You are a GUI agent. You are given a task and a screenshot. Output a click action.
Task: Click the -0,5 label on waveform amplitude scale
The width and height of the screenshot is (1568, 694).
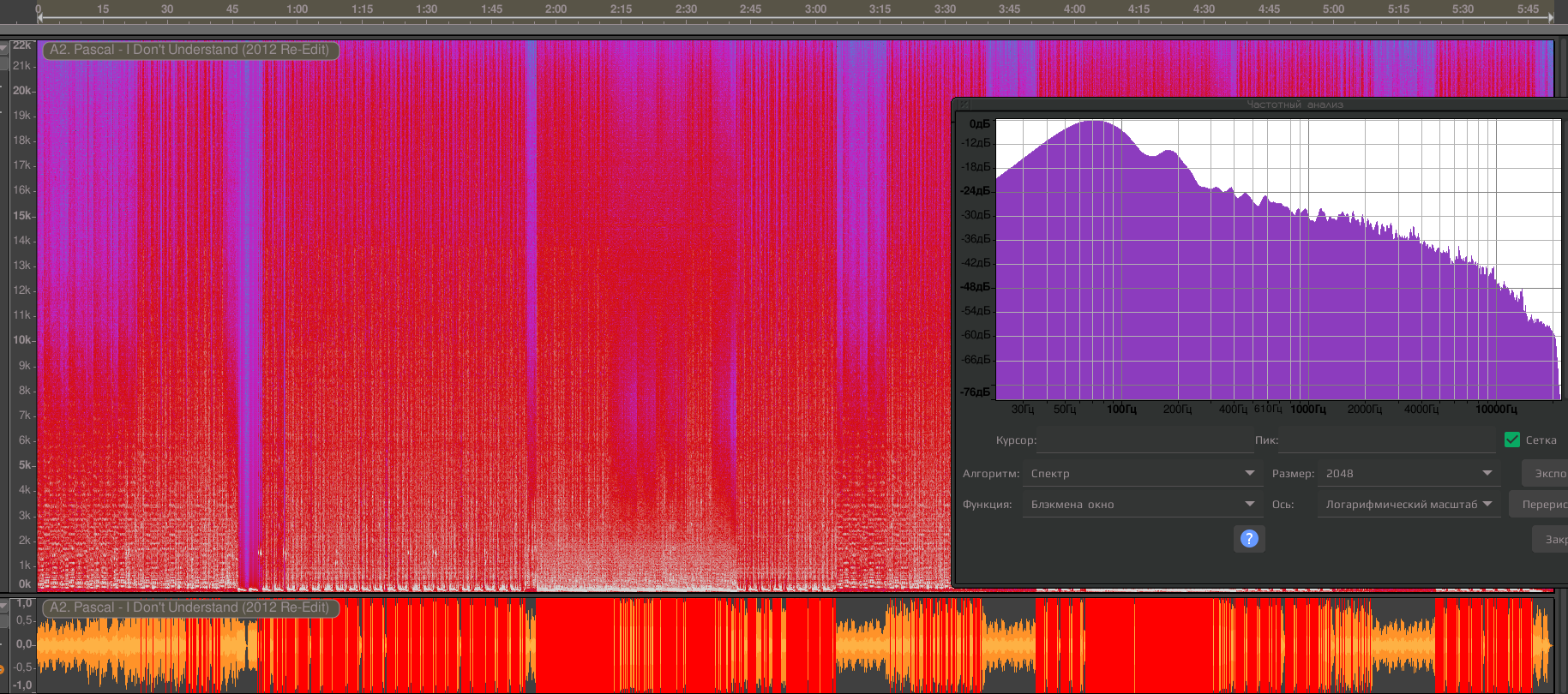click(21, 667)
